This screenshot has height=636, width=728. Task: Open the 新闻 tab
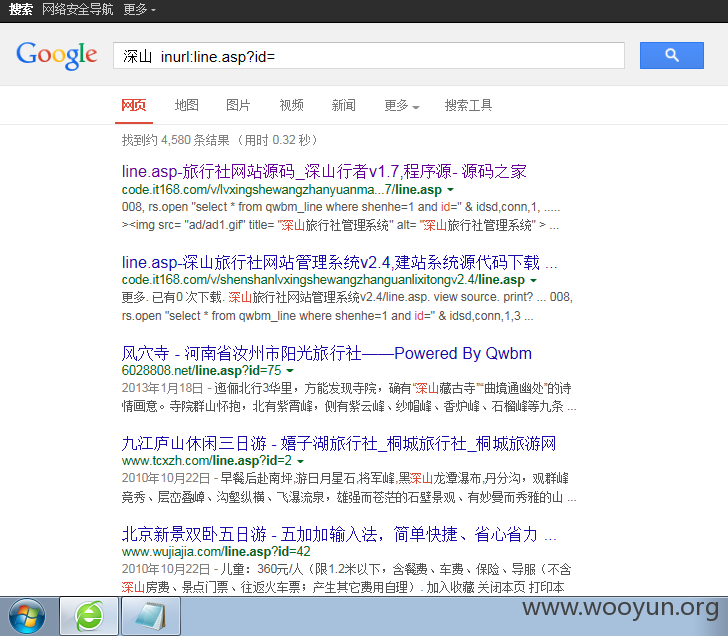pyautogui.click(x=344, y=105)
